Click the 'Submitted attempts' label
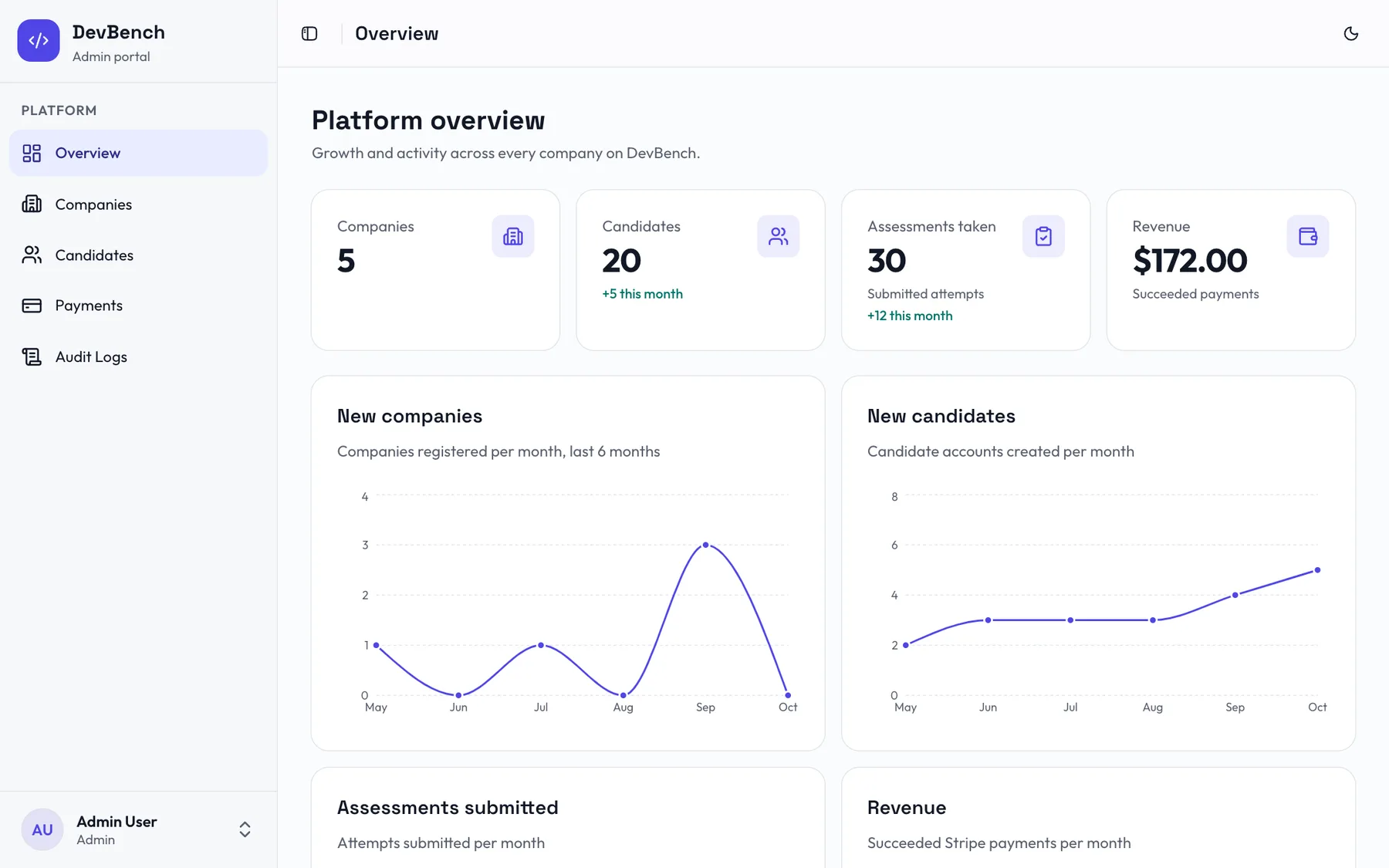 click(x=925, y=294)
